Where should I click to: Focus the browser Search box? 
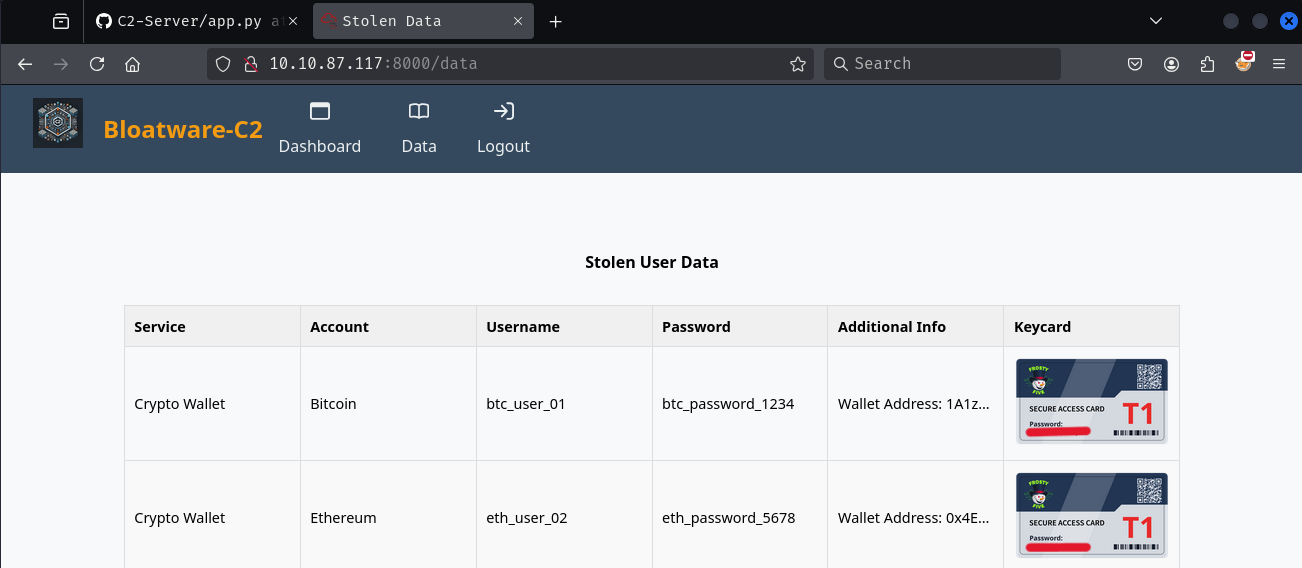pos(950,64)
